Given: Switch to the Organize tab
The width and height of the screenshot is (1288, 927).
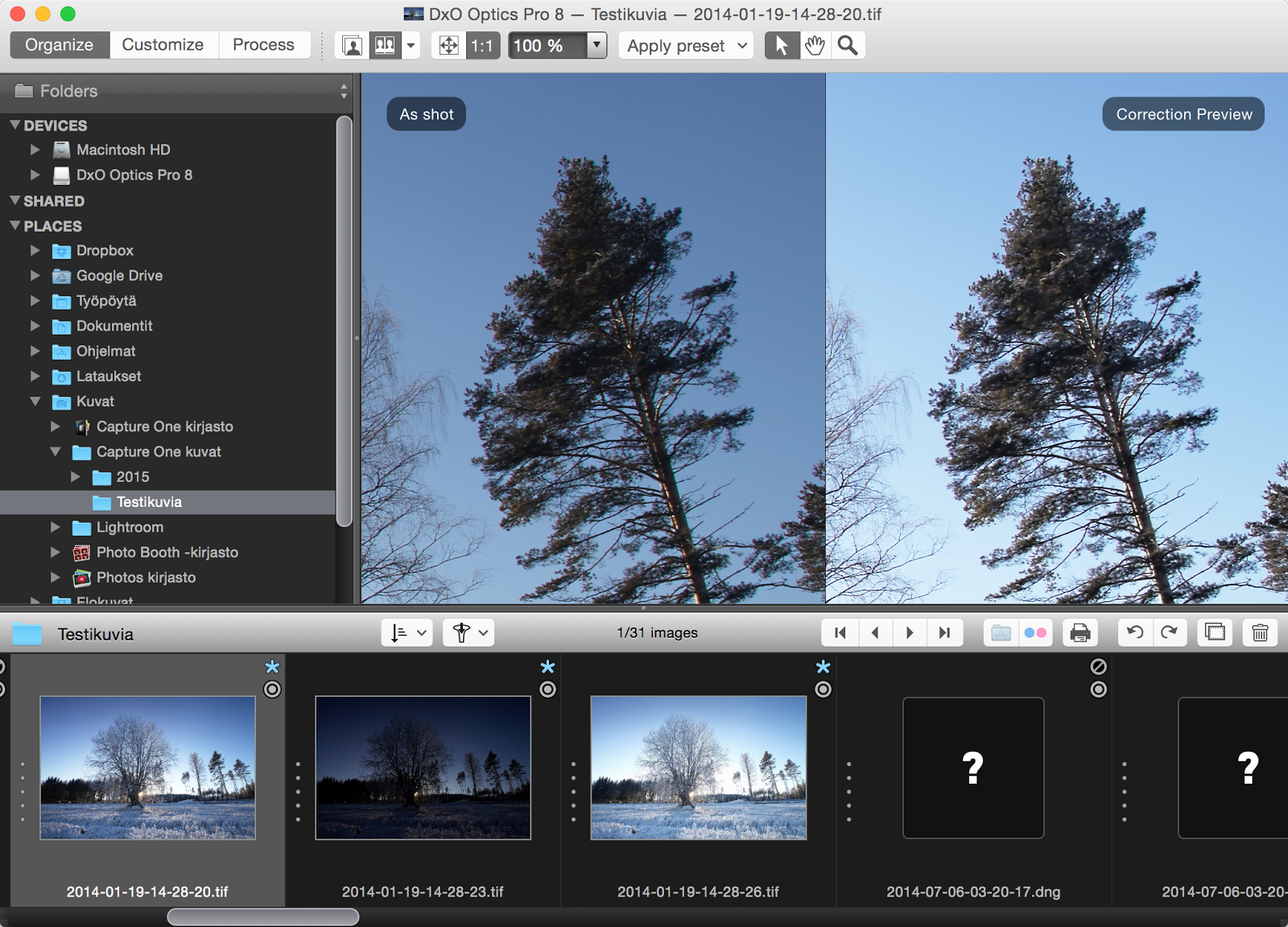Looking at the screenshot, I should [x=60, y=45].
